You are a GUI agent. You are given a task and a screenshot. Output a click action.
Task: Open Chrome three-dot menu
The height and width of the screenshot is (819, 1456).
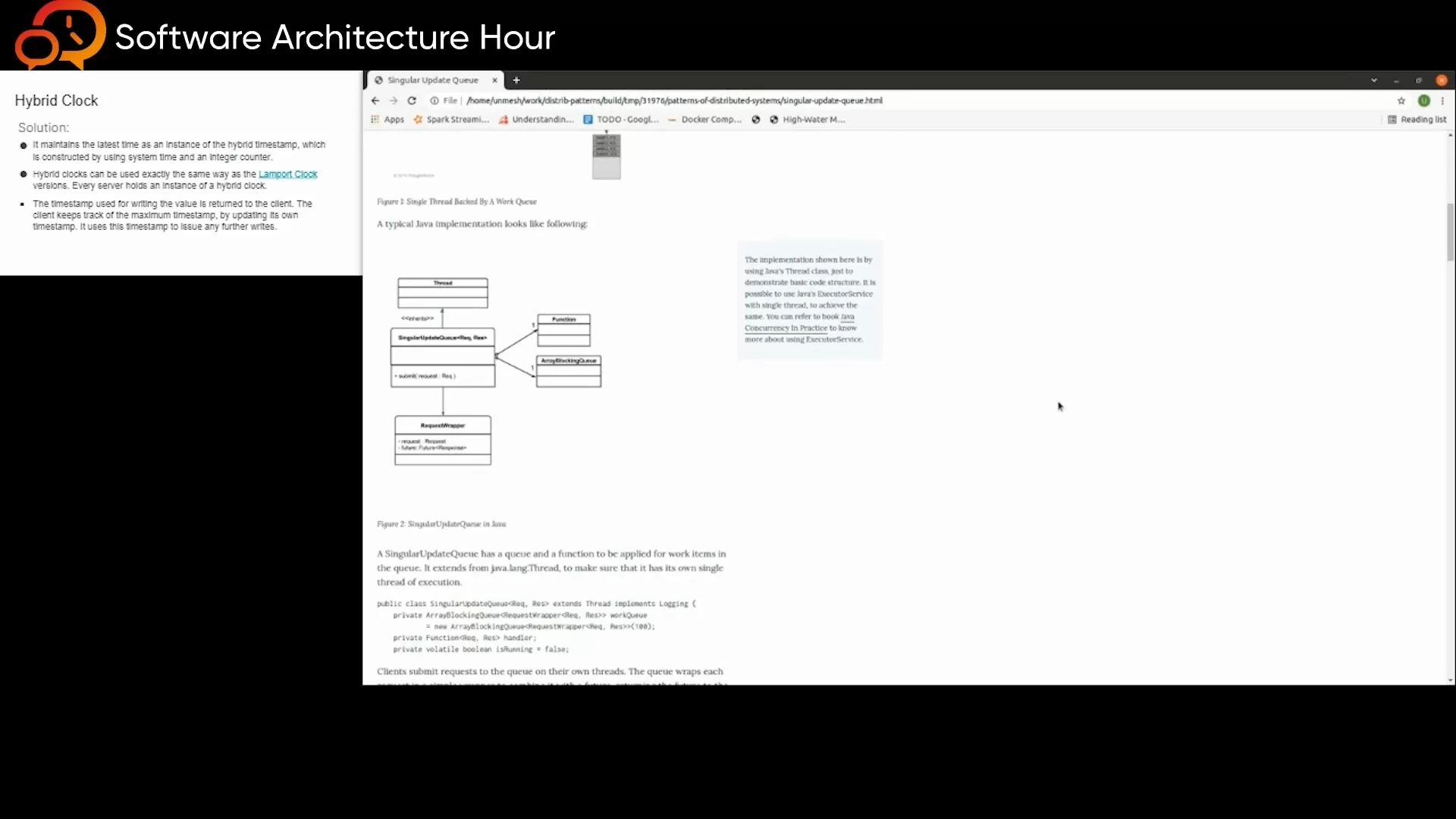click(x=1442, y=100)
